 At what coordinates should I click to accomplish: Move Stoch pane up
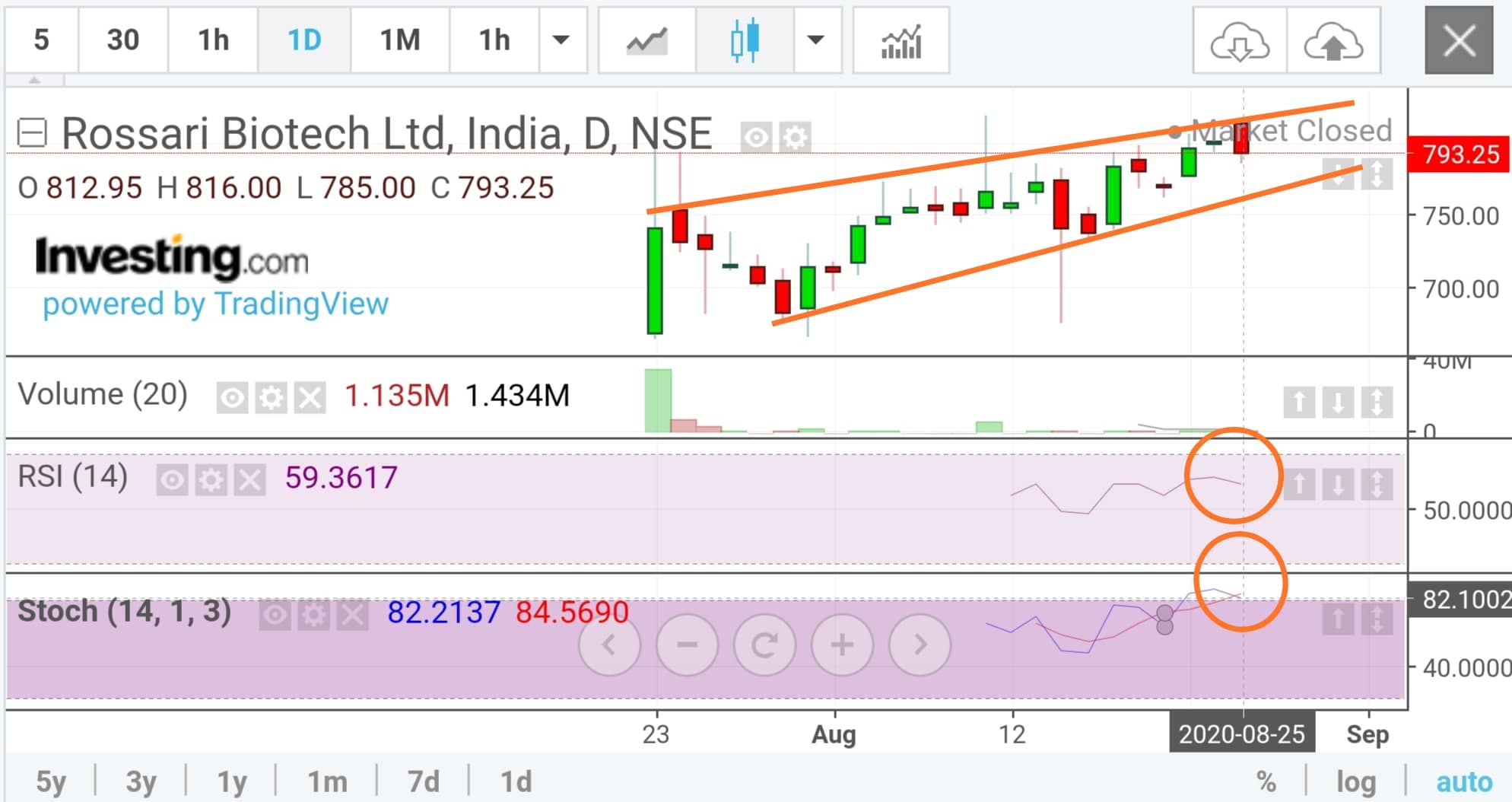tap(1338, 619)
